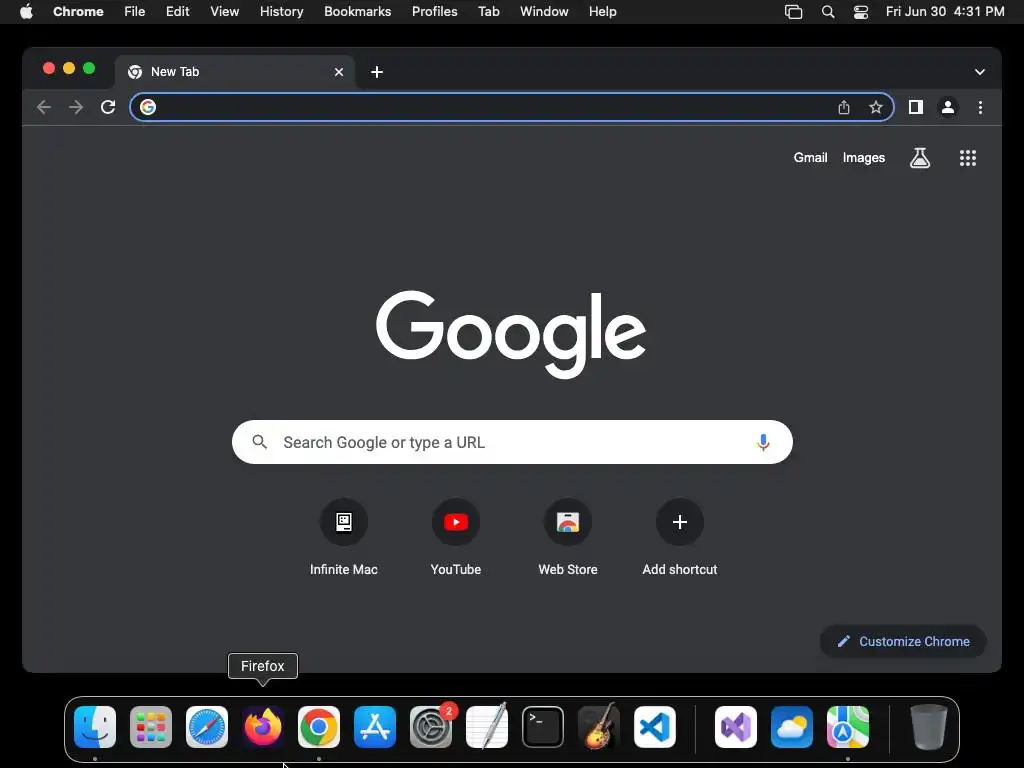Screen dimensions: 1024x768
Task: Click the Search Google or type a URL box
Action: coord(512,442)
